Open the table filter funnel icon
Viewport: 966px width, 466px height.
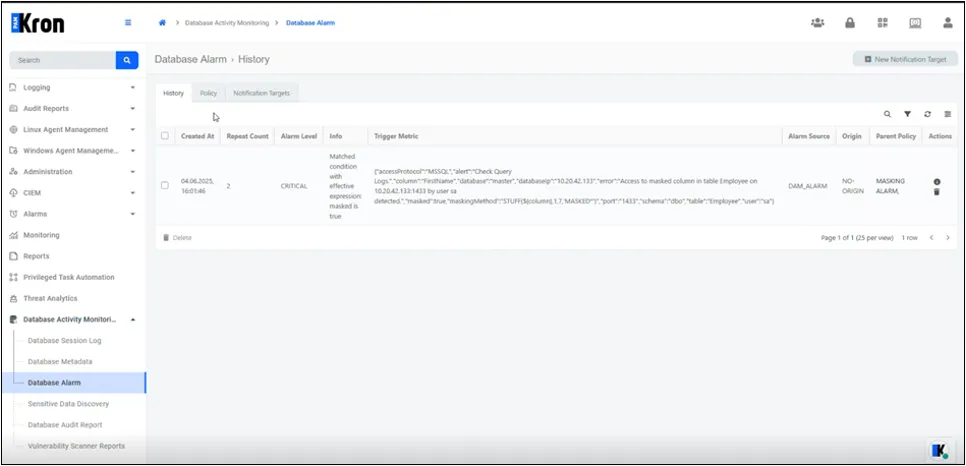[x=907, y=114]
